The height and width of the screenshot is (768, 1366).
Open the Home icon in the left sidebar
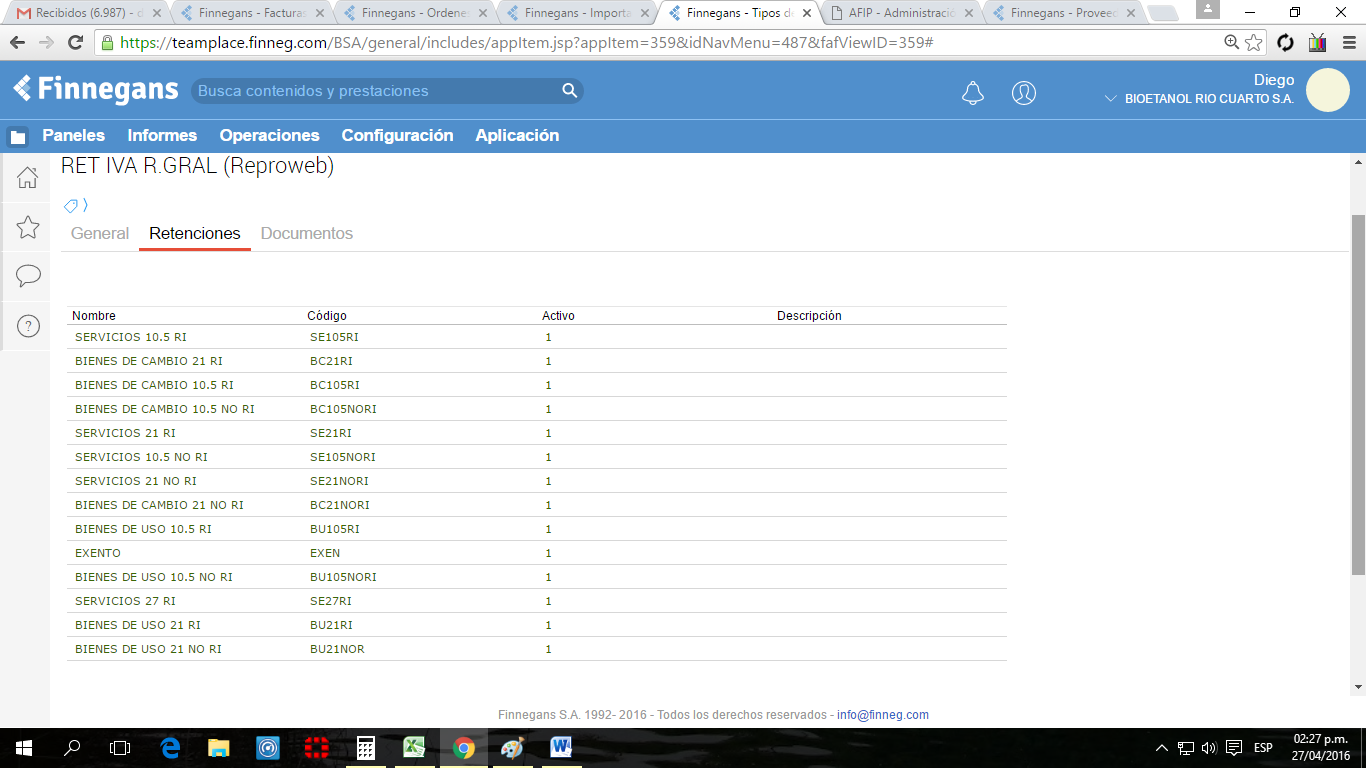pos(28,178)
